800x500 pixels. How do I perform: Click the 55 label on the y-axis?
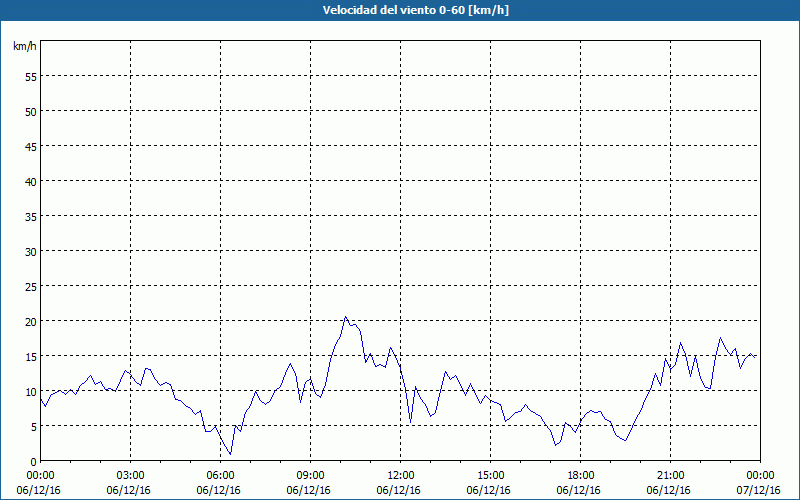[x=31, y=77]
